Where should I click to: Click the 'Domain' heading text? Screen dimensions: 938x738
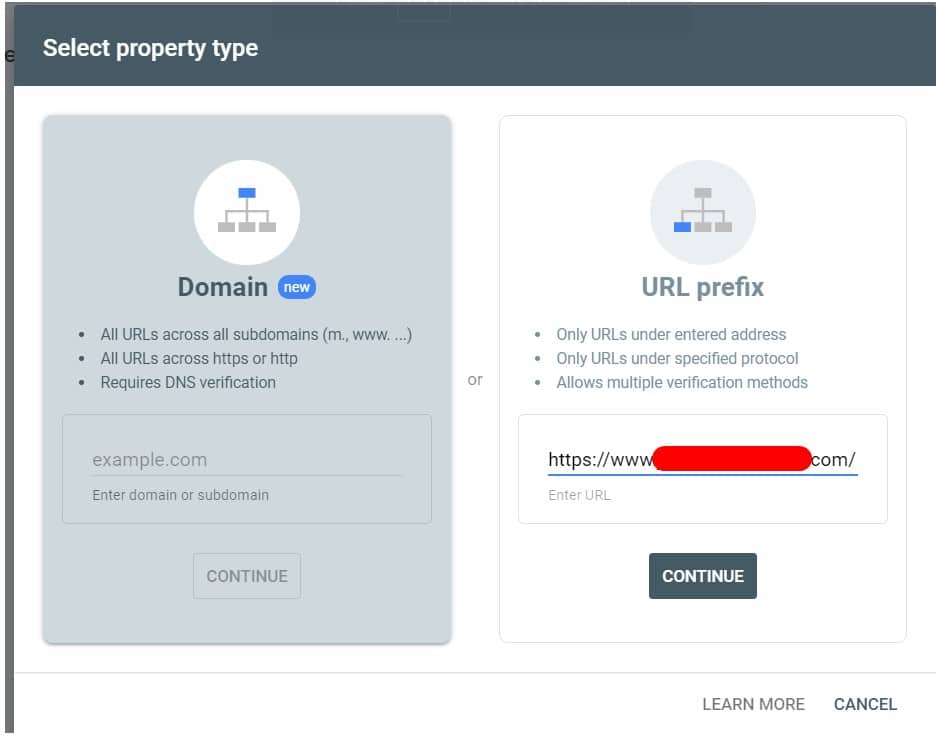pos(223,286)
